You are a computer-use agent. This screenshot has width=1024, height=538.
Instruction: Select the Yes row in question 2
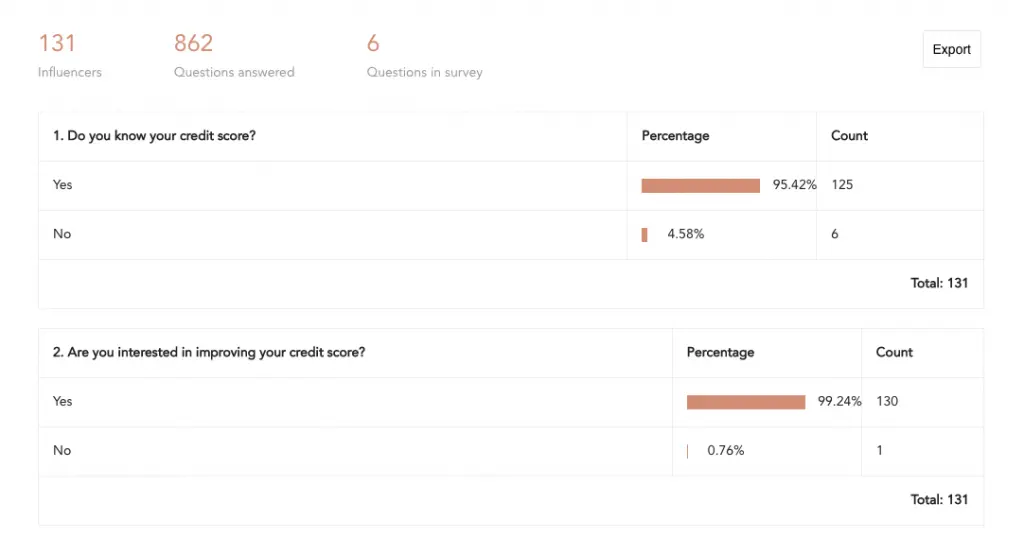[63, 402]
